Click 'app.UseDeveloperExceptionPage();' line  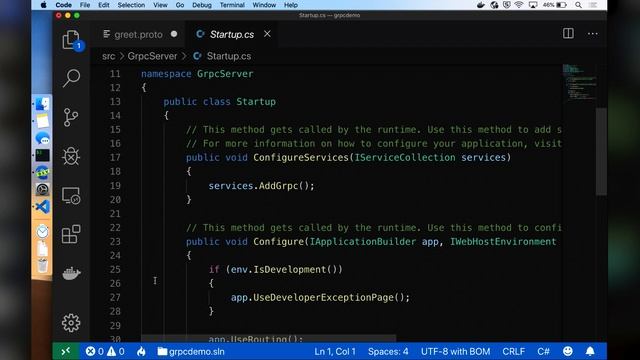[320, 298]
